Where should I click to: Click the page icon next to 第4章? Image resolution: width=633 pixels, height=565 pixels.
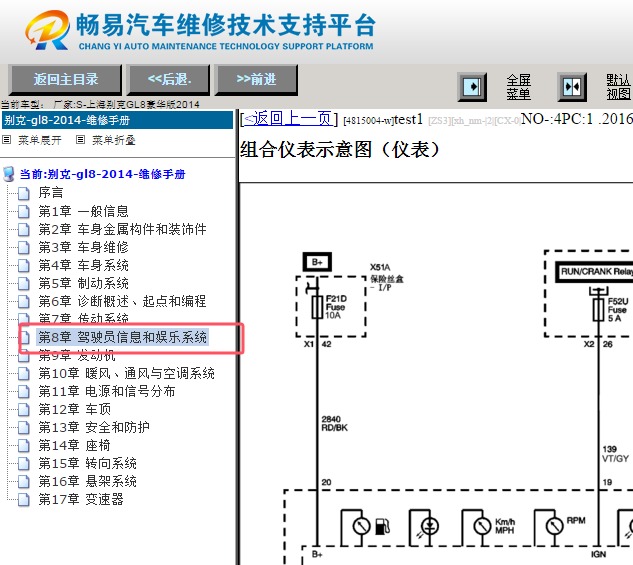click(24, 266)
